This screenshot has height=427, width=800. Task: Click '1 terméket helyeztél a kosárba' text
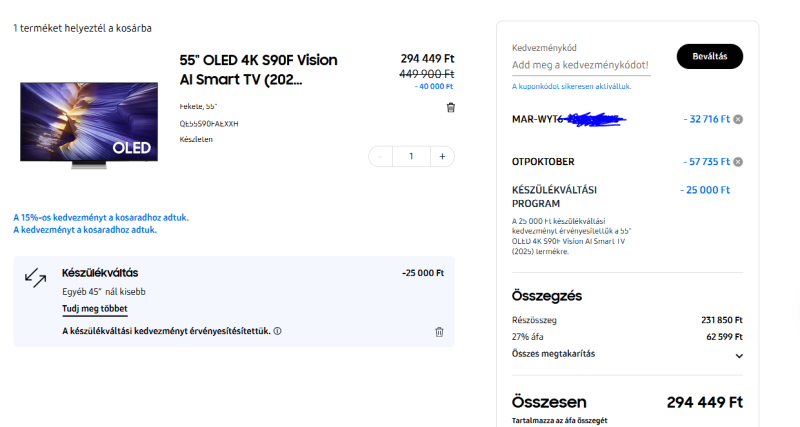click(x=82, y=29)
